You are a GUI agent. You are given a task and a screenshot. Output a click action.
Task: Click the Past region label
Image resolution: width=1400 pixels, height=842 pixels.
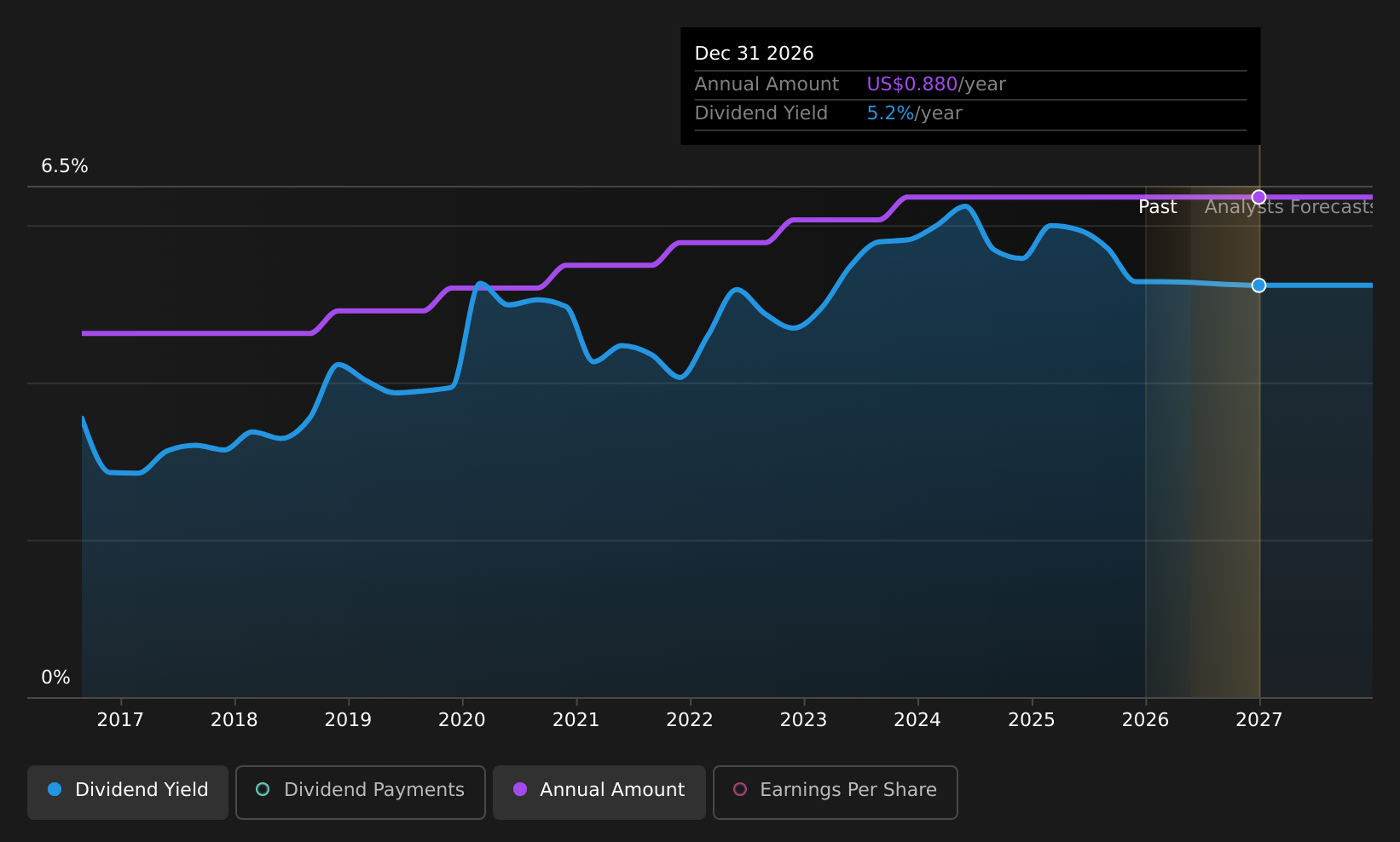point(1158,207)
